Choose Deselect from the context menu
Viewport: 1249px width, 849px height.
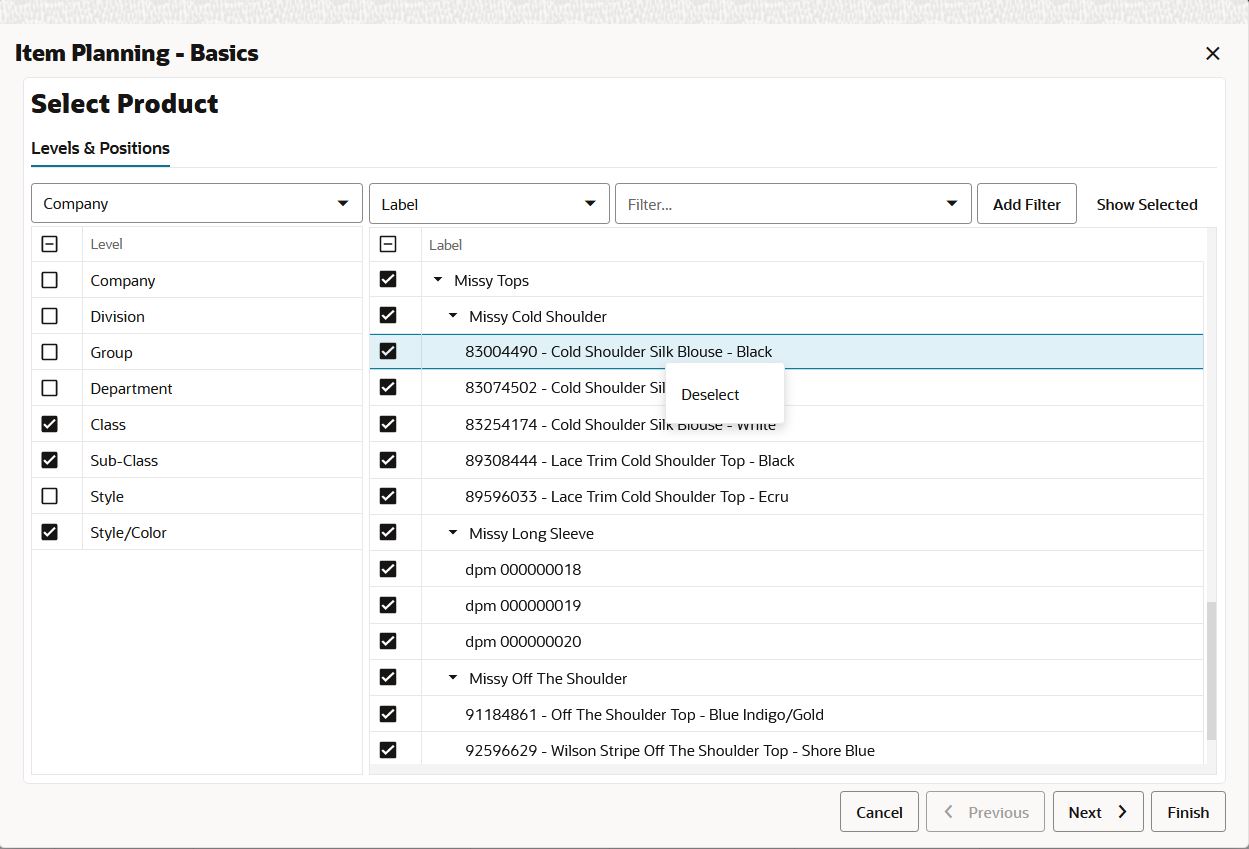coord(709,394)
